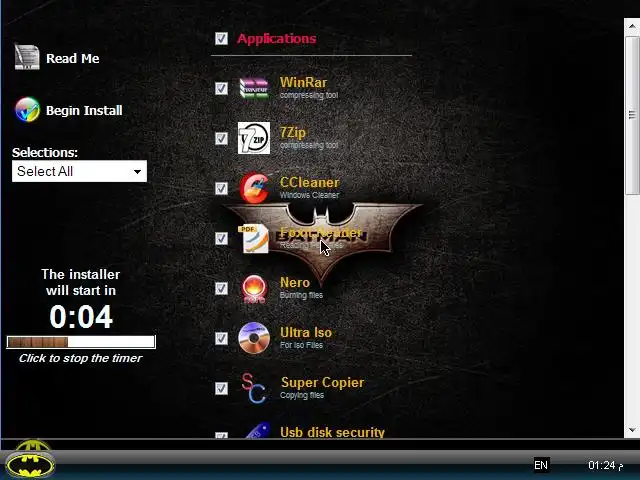The height and width of the screenshot is (480, 640).
Task: Select the Usb disk security label
Action: point(332,432)
